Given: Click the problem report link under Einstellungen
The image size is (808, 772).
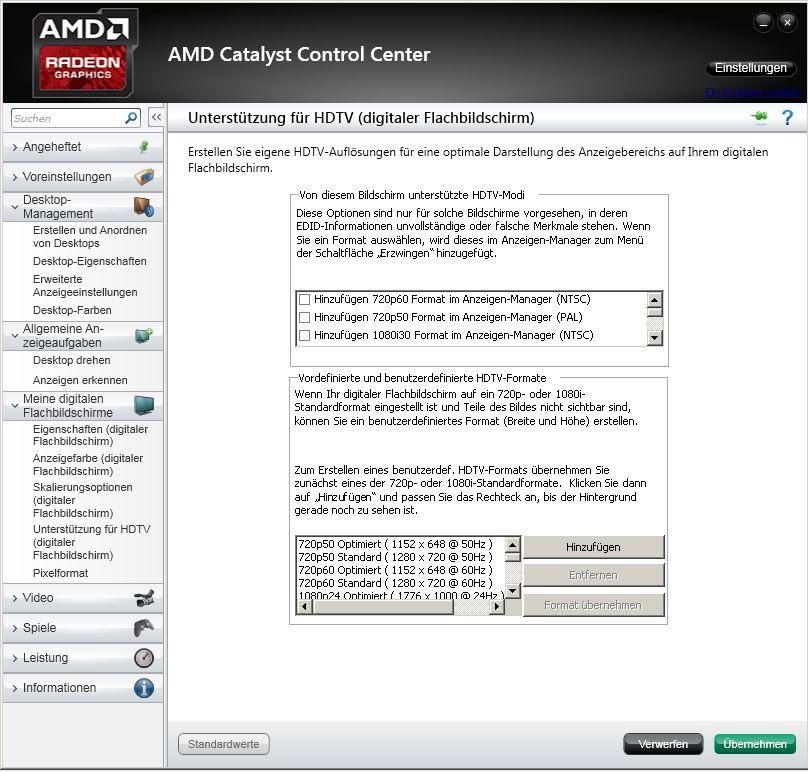Looking at the screenshot, I should (753, 92).
